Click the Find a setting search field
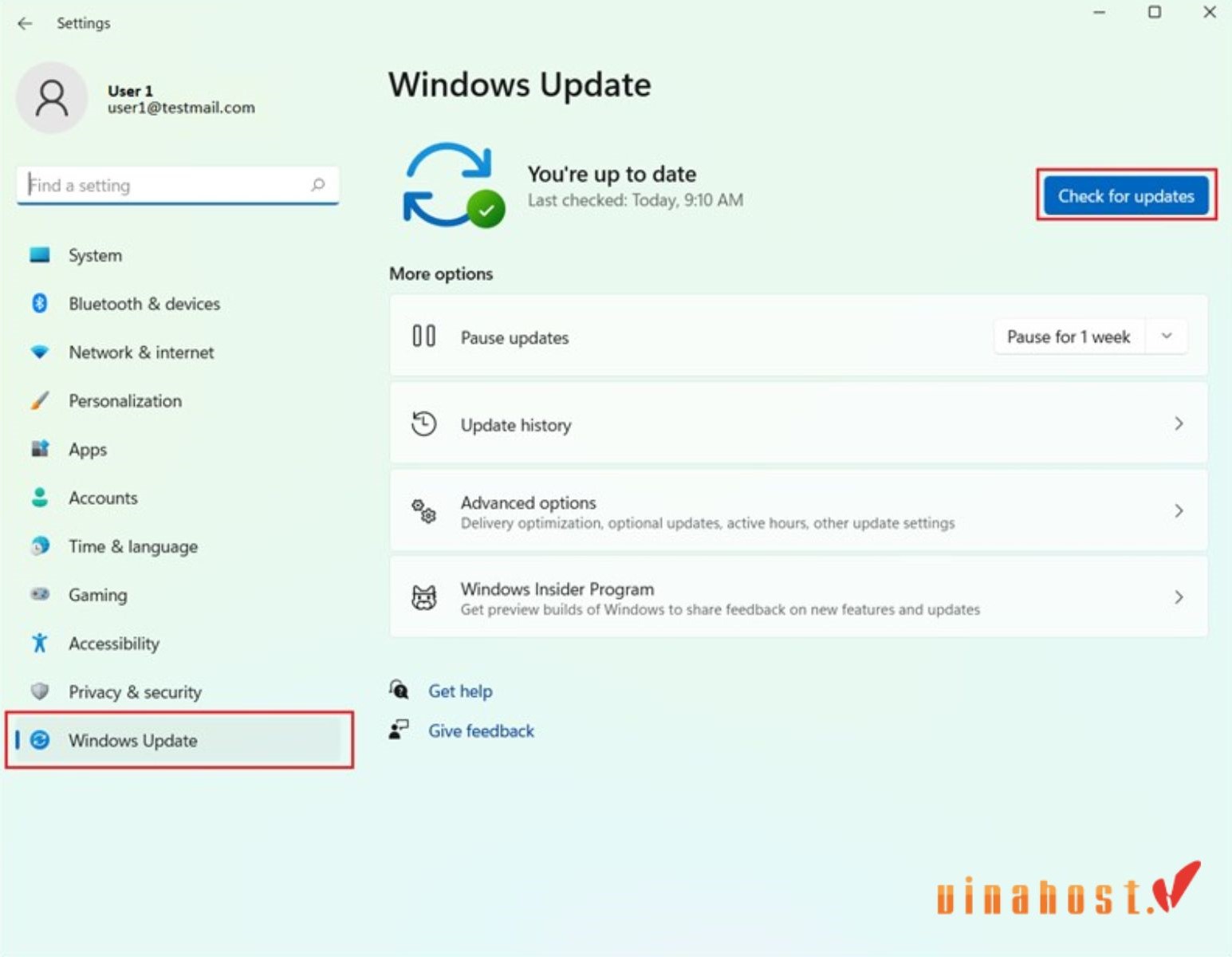This screenshot has height=957, width=1232. (178, 185)
